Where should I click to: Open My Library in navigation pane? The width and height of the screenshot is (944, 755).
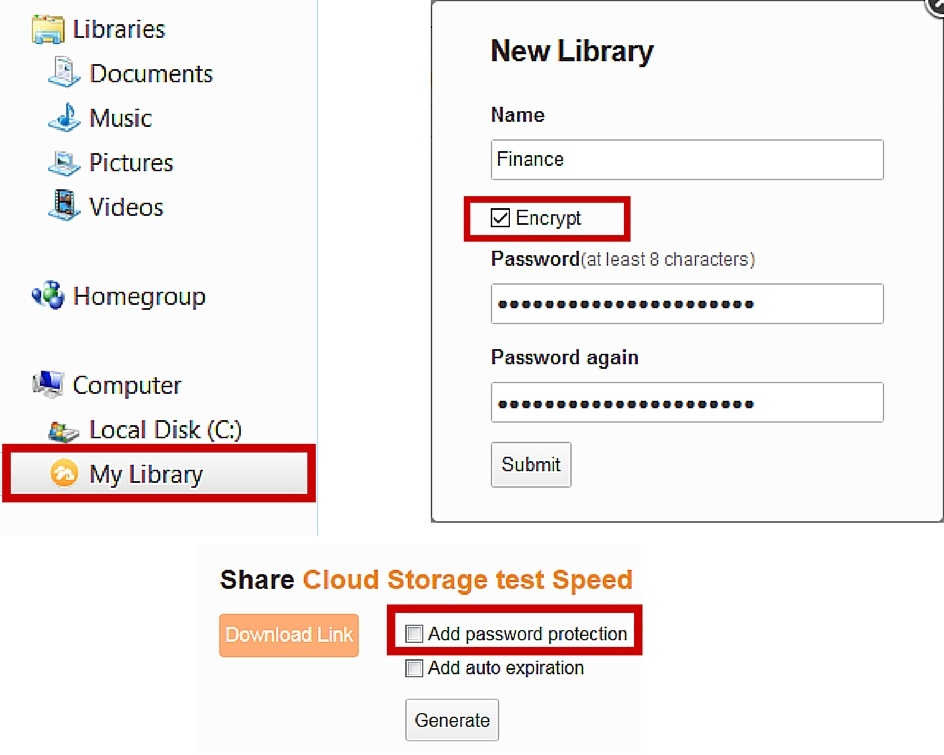[x=146, y=474]
